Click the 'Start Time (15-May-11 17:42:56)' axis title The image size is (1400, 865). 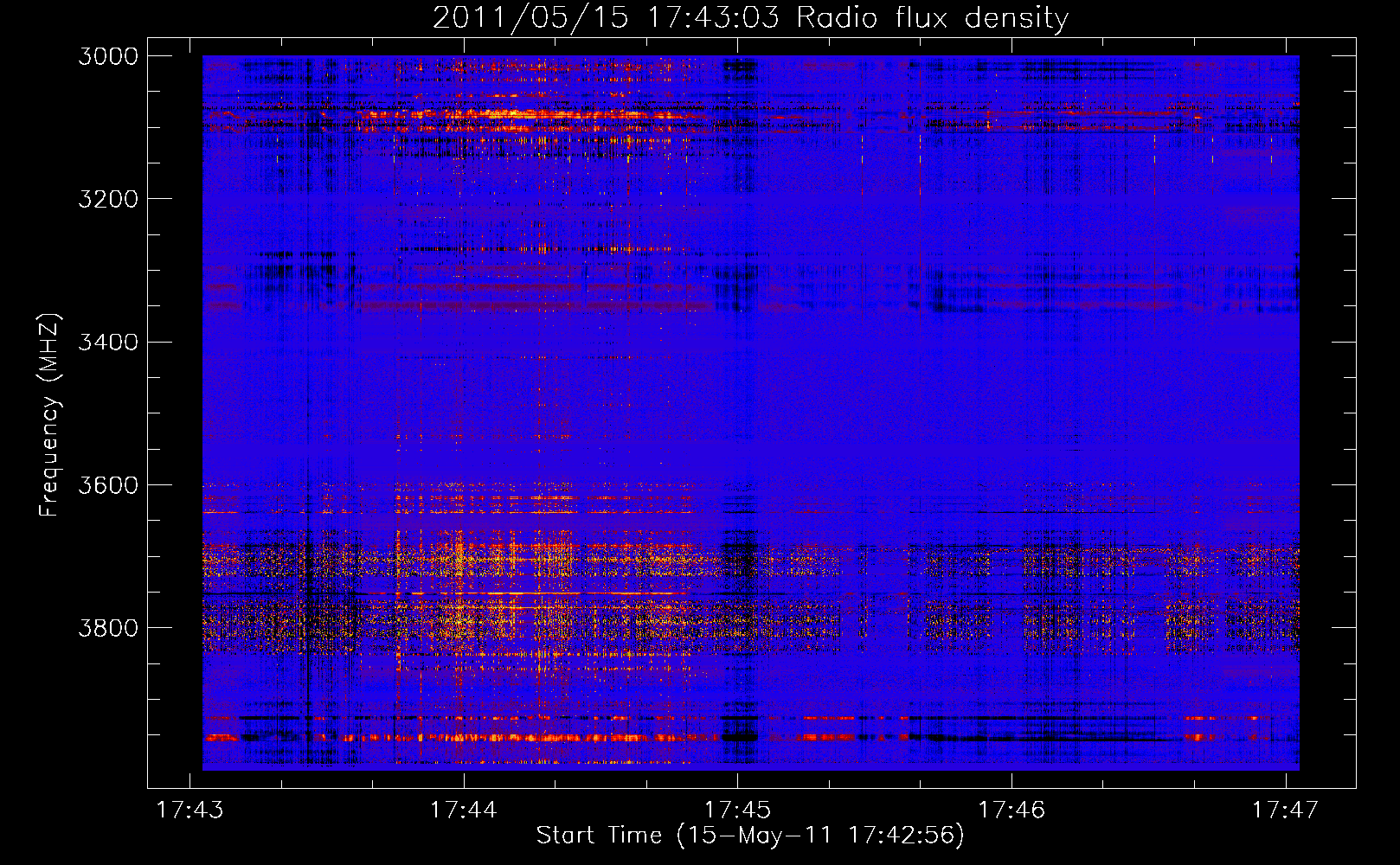click(750, 836)
